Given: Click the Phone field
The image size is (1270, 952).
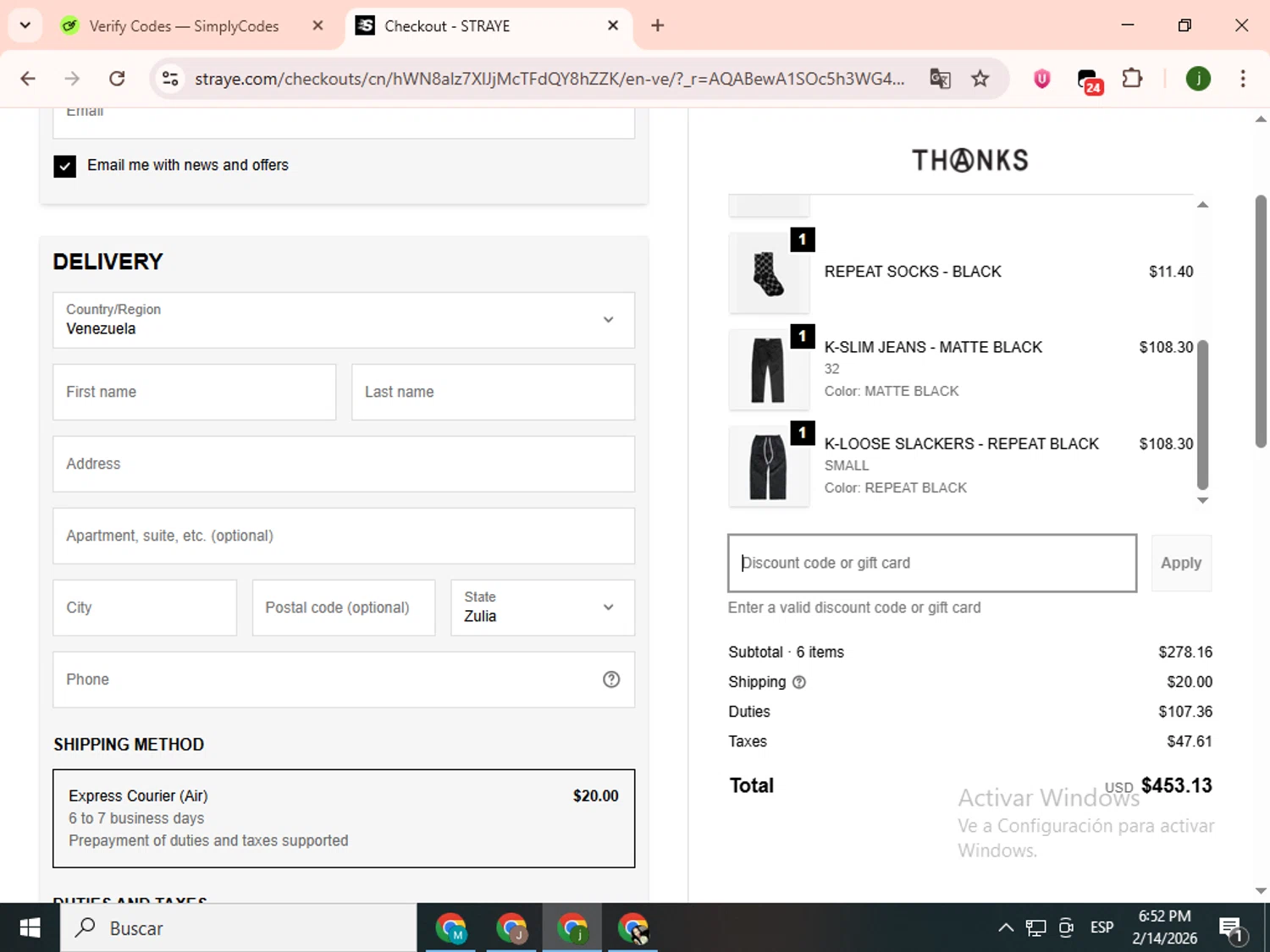Looking at the screenshot, I should 344,680.
